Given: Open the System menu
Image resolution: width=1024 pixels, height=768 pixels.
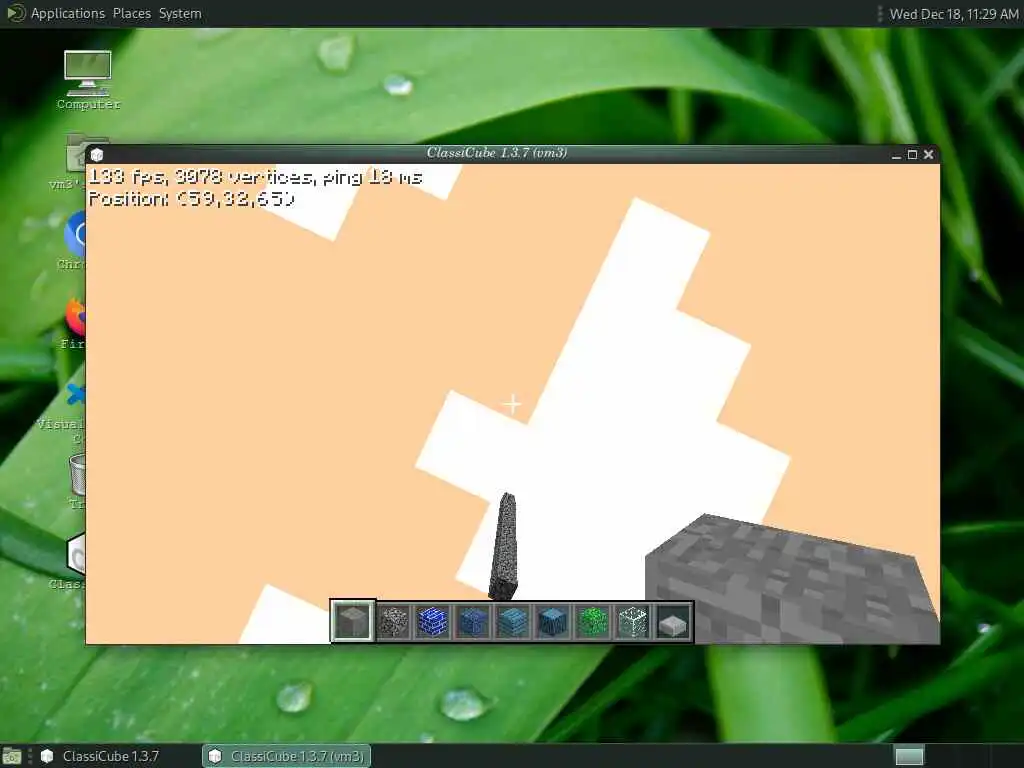Looking at the screenshot, I should pos(180,13).
